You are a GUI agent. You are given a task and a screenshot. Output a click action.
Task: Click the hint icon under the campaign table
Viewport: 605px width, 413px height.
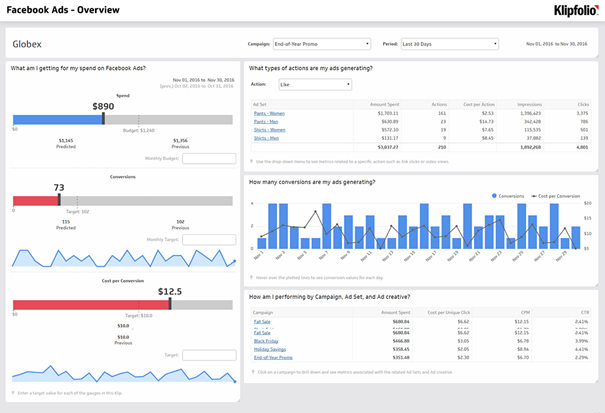tap(251, 371)
